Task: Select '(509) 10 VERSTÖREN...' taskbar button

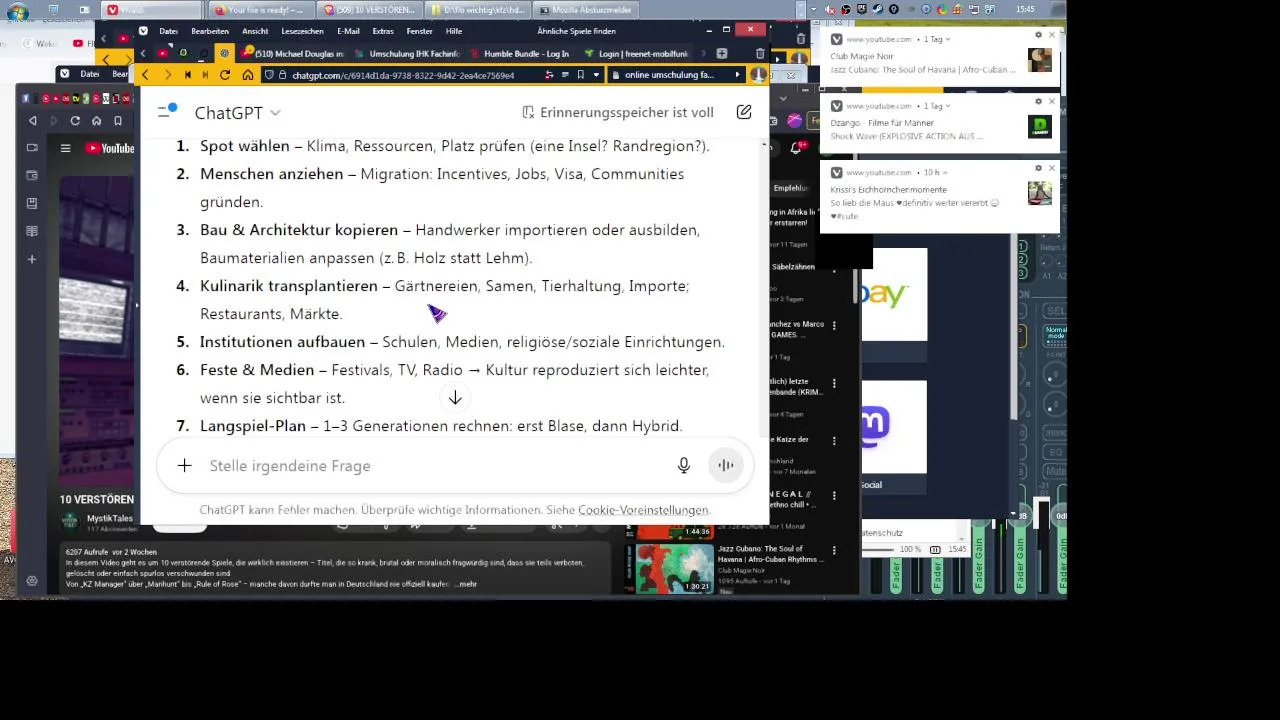Action: (x=368, y=10)
